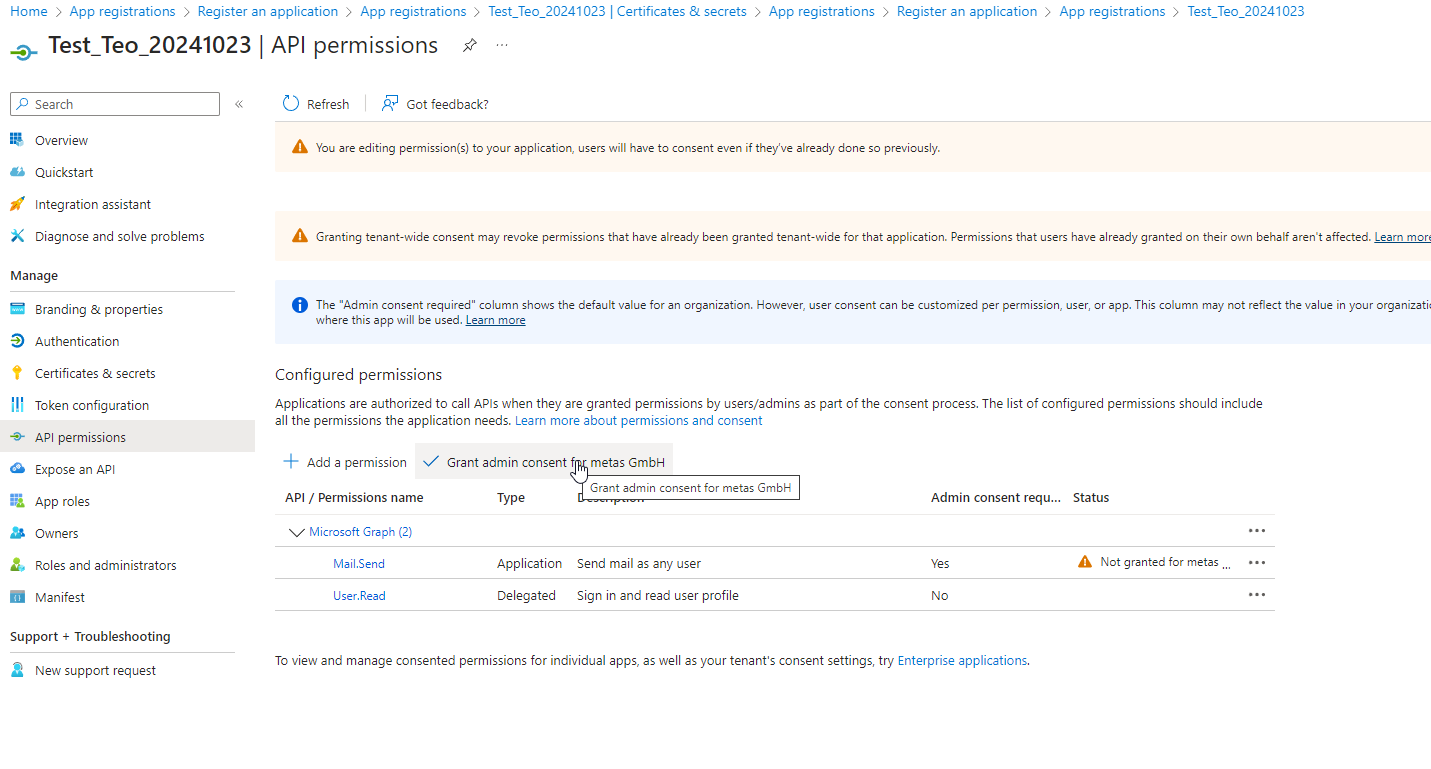Open the Mail.Send permission link
The height and width of the screenshot is (769, 1431).
pyautogui.click(x=359, y=564)
